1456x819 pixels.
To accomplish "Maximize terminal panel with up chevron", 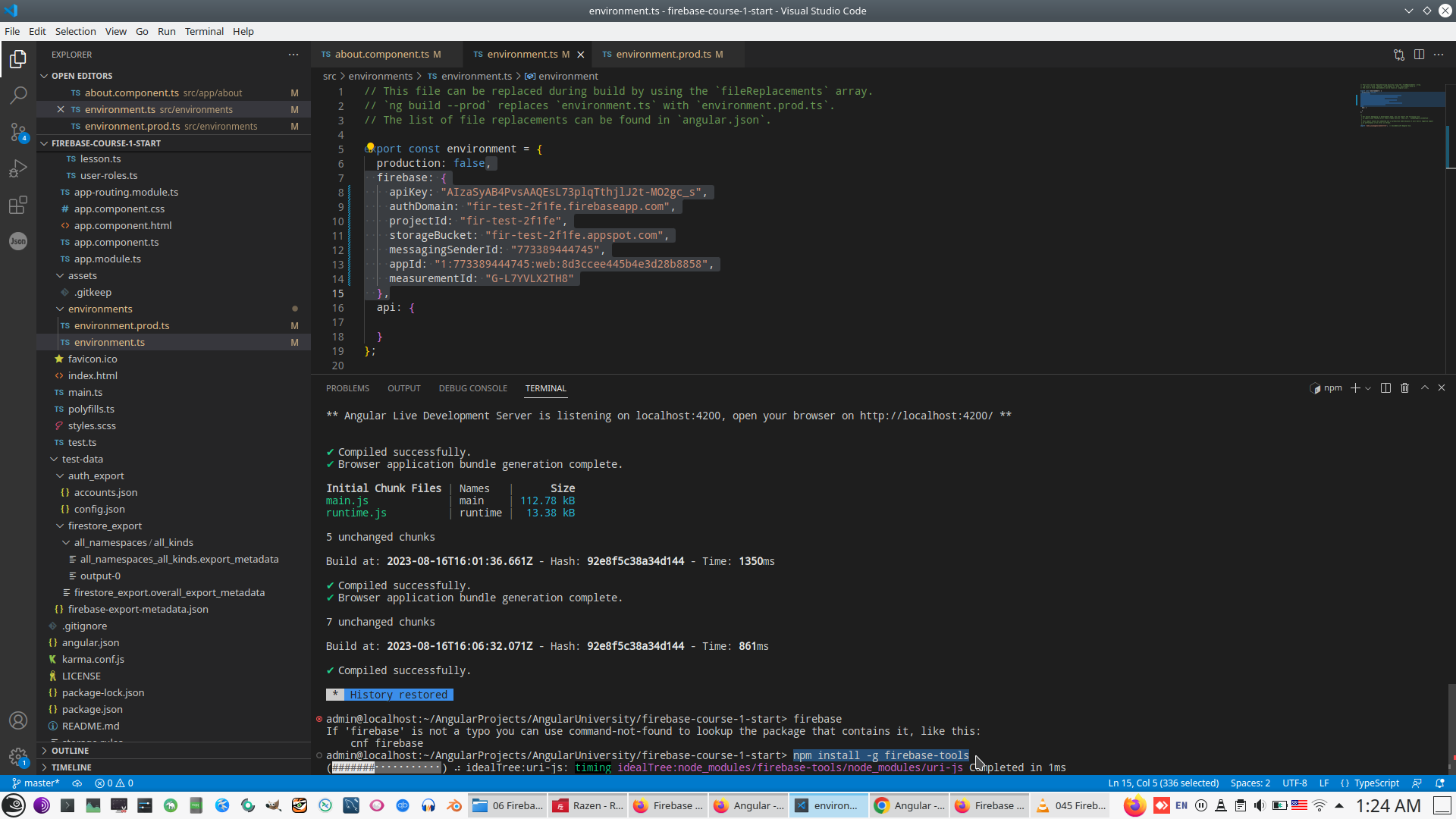I will [x=1424, y=388].
